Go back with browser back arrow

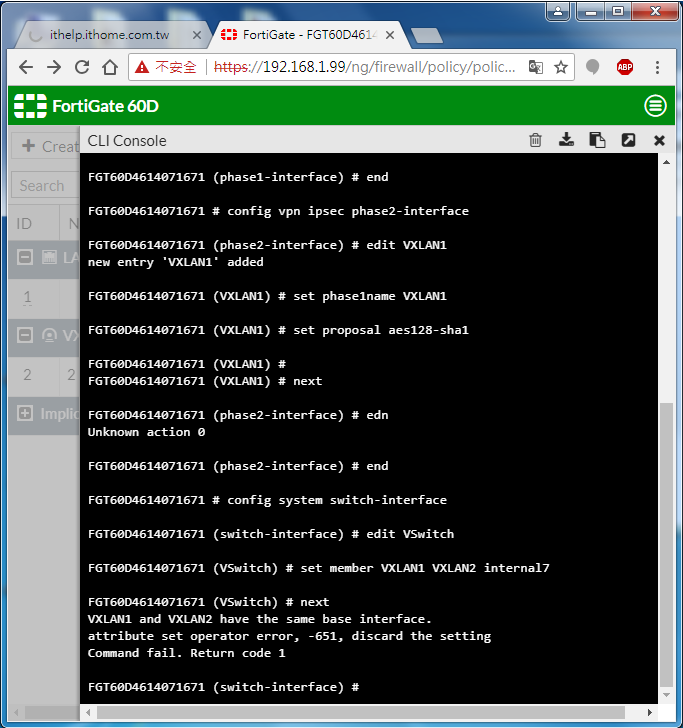26,67
